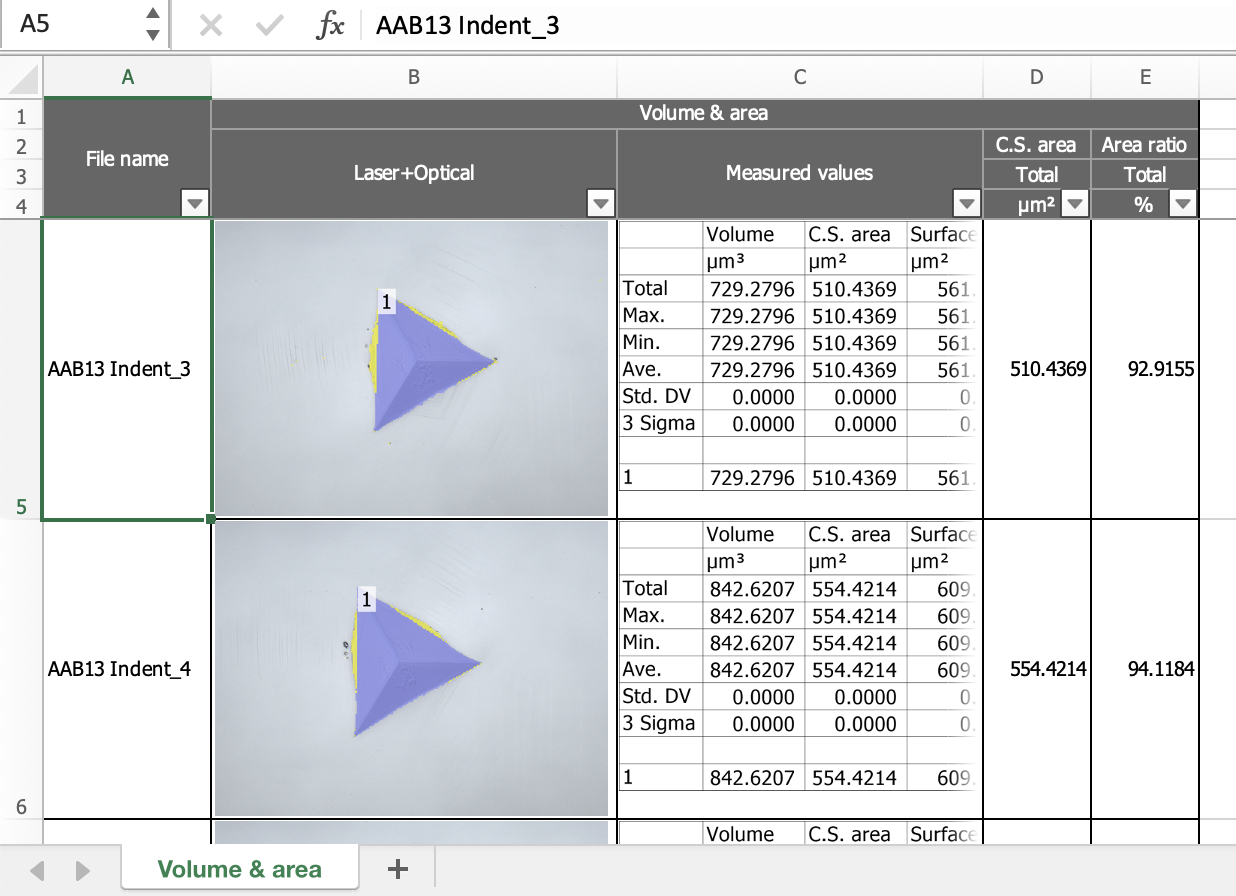The image size is (1236, 896).
Task: Expand the µm² column filter
Action: pos(1075,205)
